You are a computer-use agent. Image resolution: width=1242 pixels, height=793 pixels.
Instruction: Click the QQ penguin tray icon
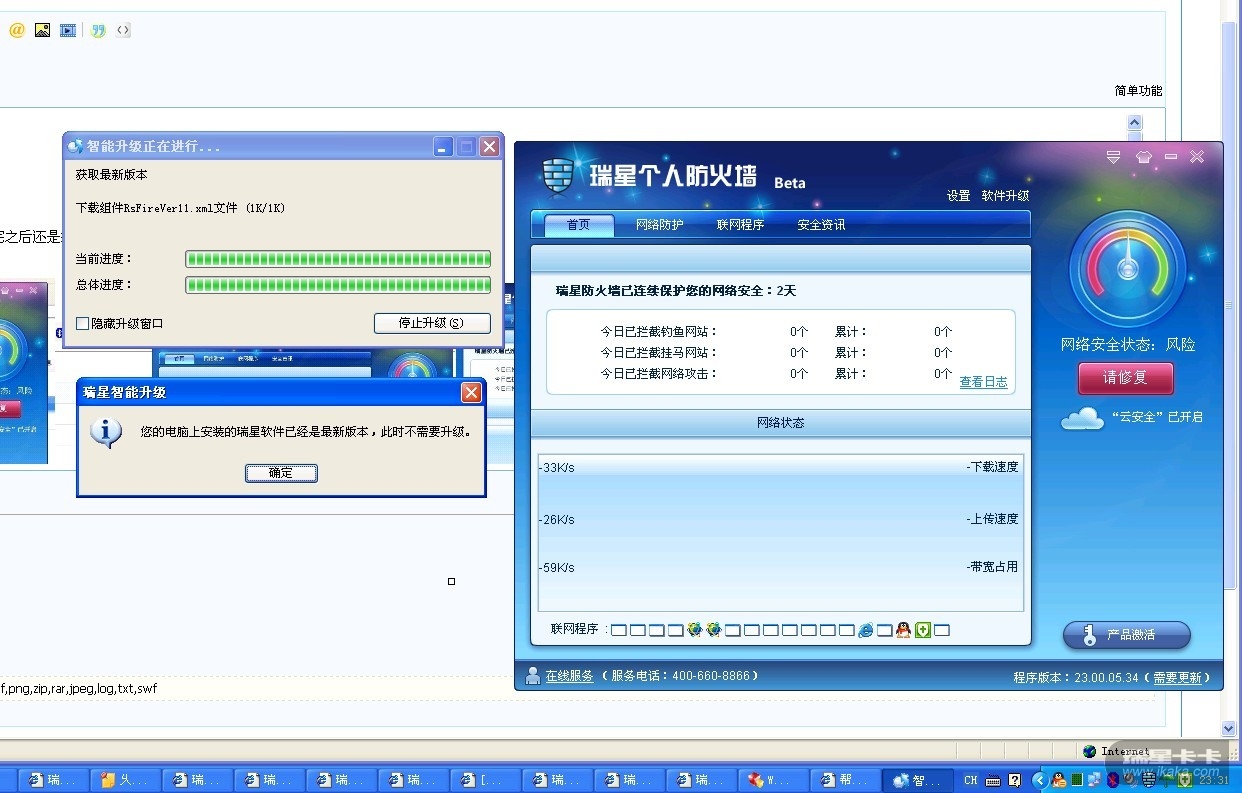(1059, 780)
